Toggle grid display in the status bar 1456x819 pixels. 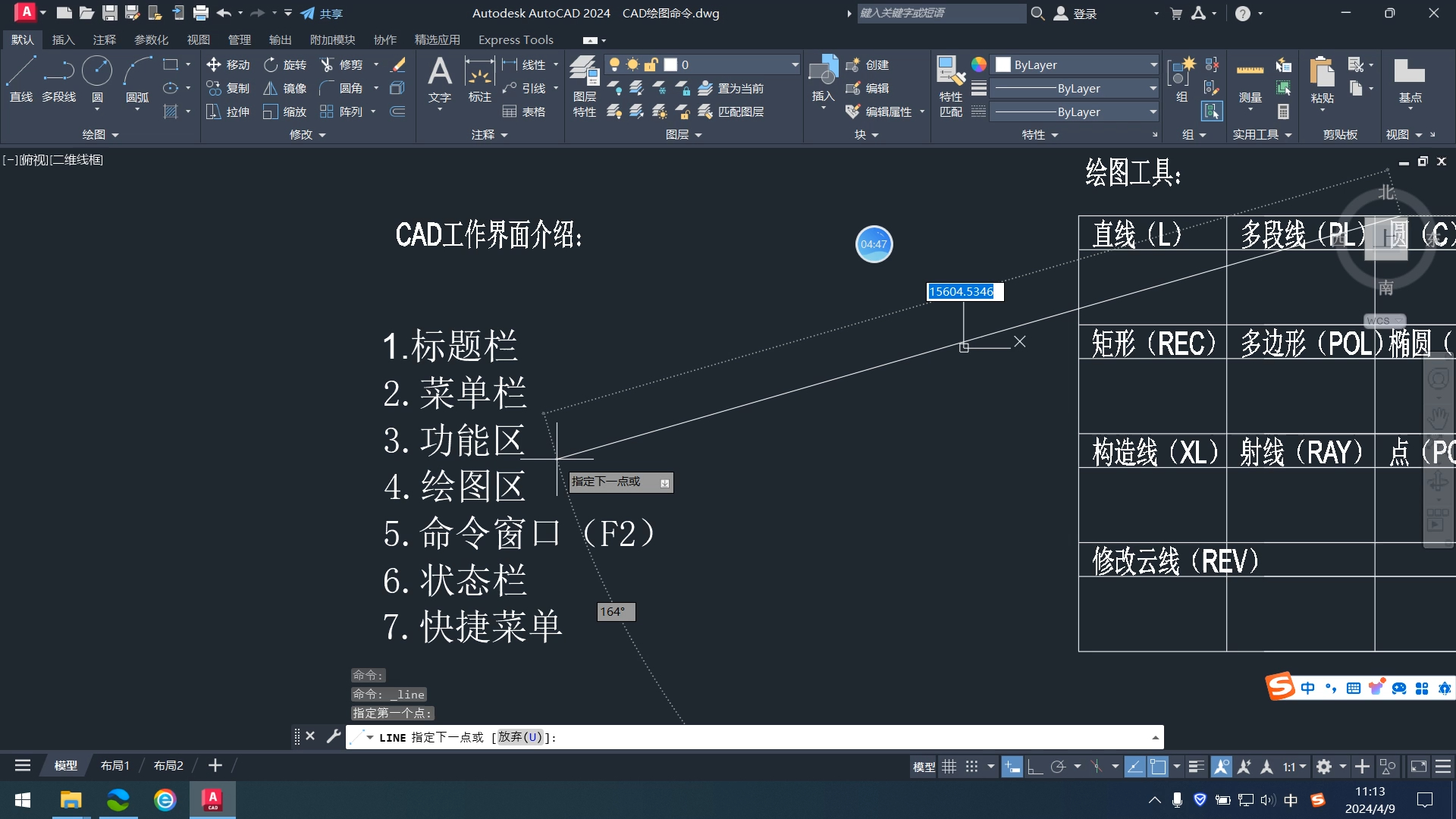tap(949, 766)
